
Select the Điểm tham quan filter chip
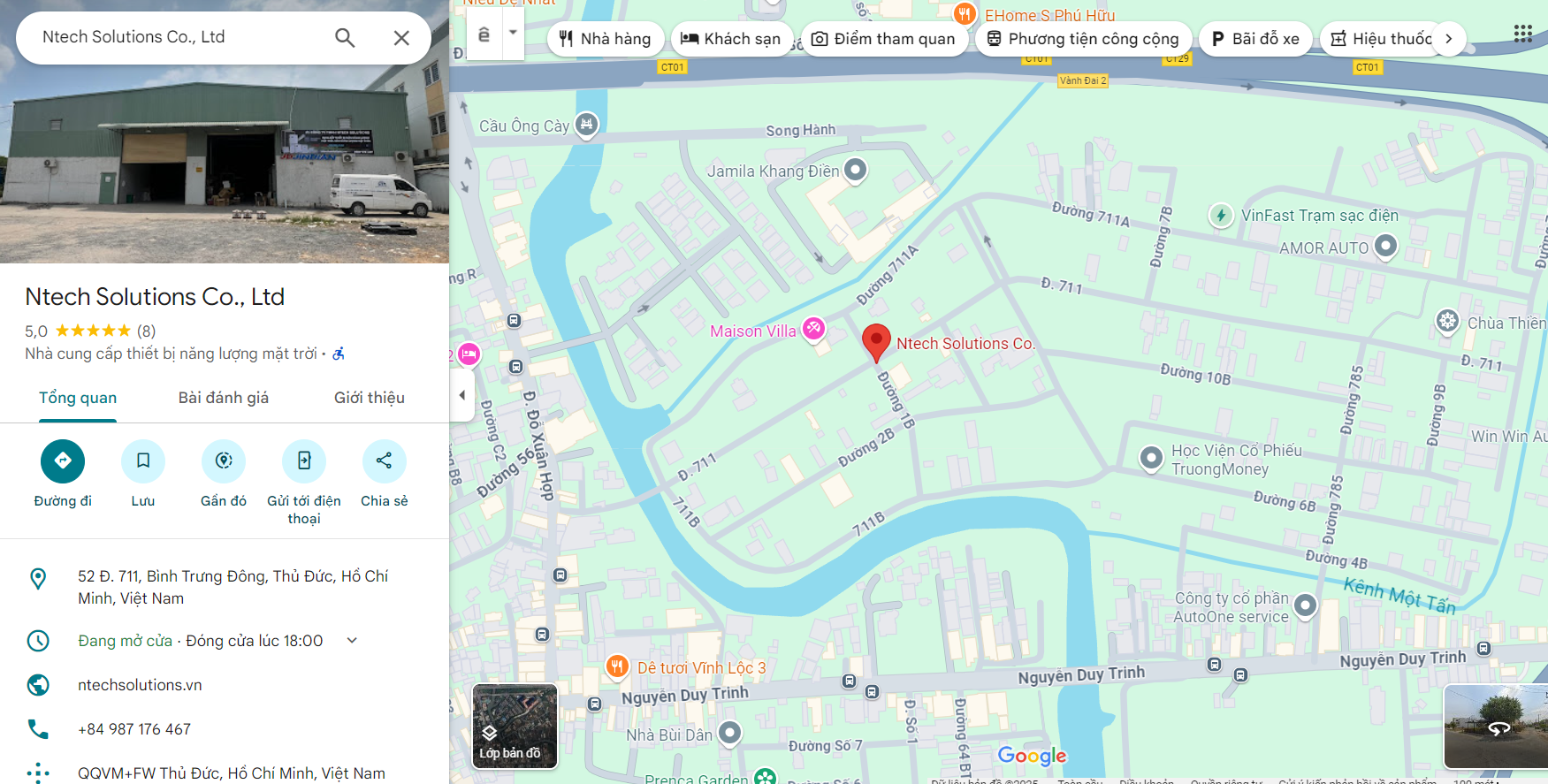coord(883,39)
